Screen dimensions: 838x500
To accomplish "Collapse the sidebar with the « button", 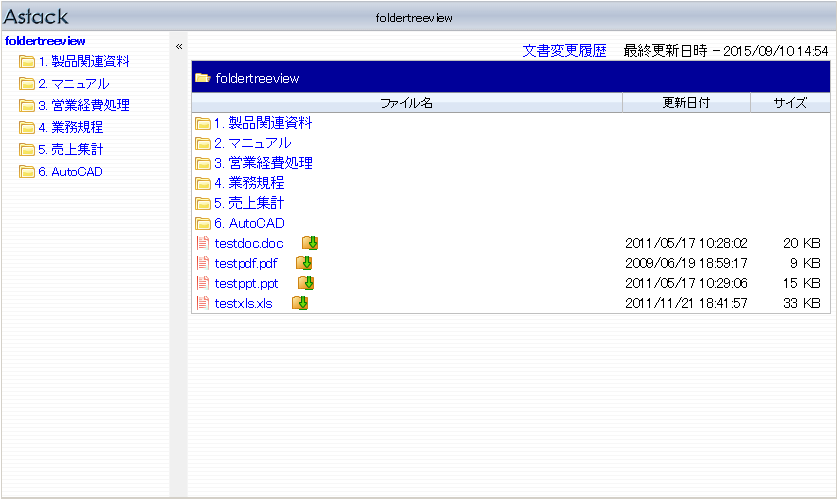I will 179,46.
